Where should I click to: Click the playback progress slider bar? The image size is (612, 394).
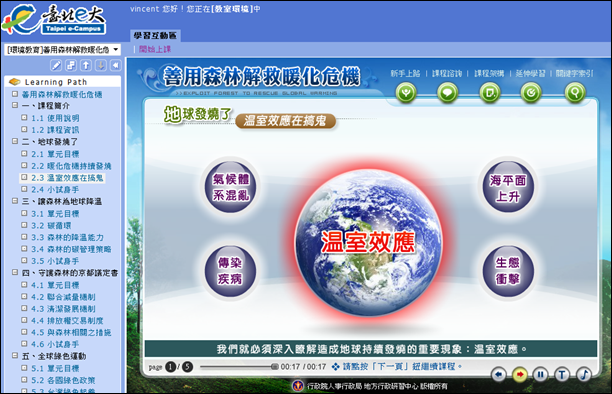point(239,367)
